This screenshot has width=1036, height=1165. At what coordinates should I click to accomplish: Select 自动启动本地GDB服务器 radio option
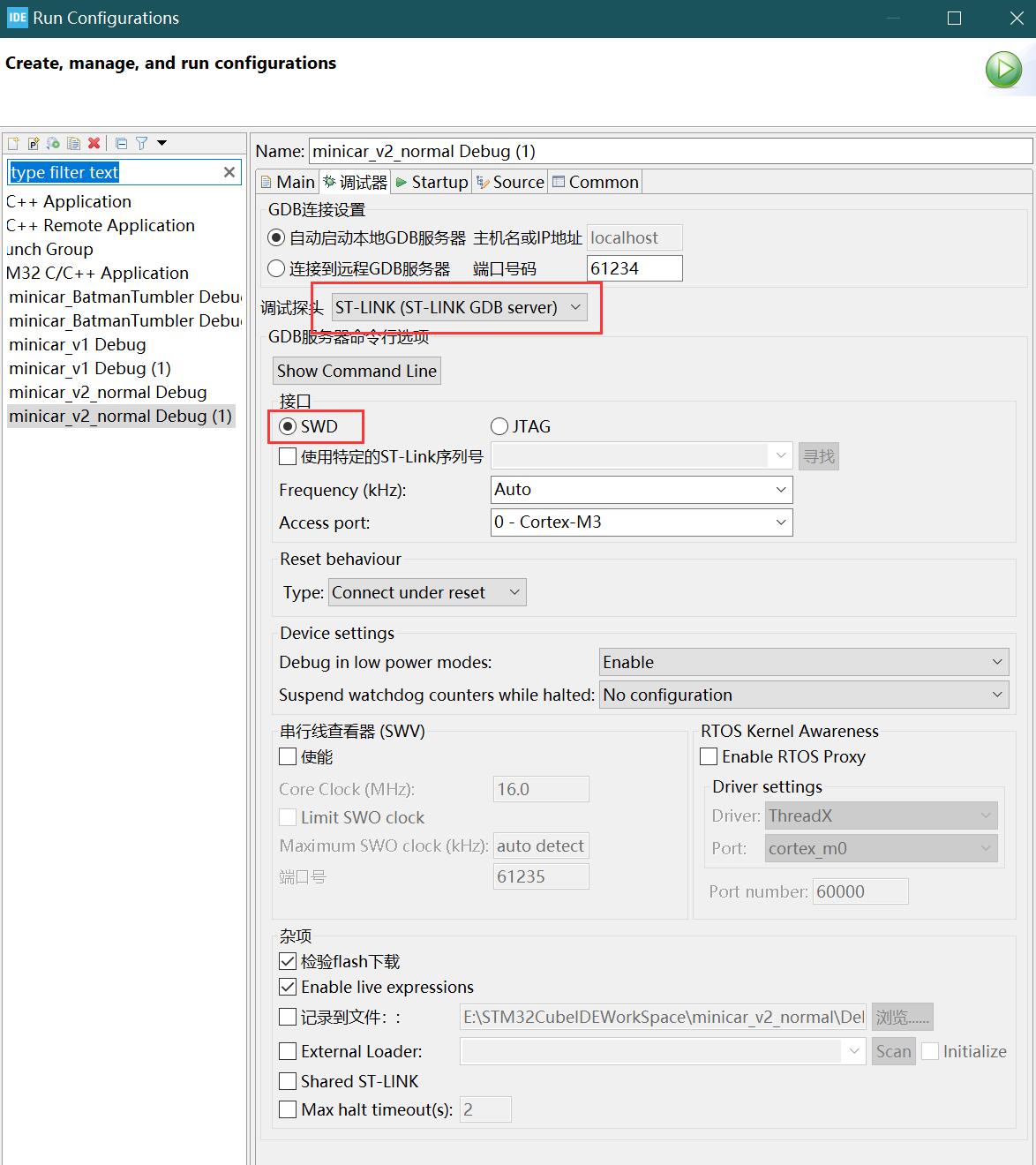pos(276,237)
